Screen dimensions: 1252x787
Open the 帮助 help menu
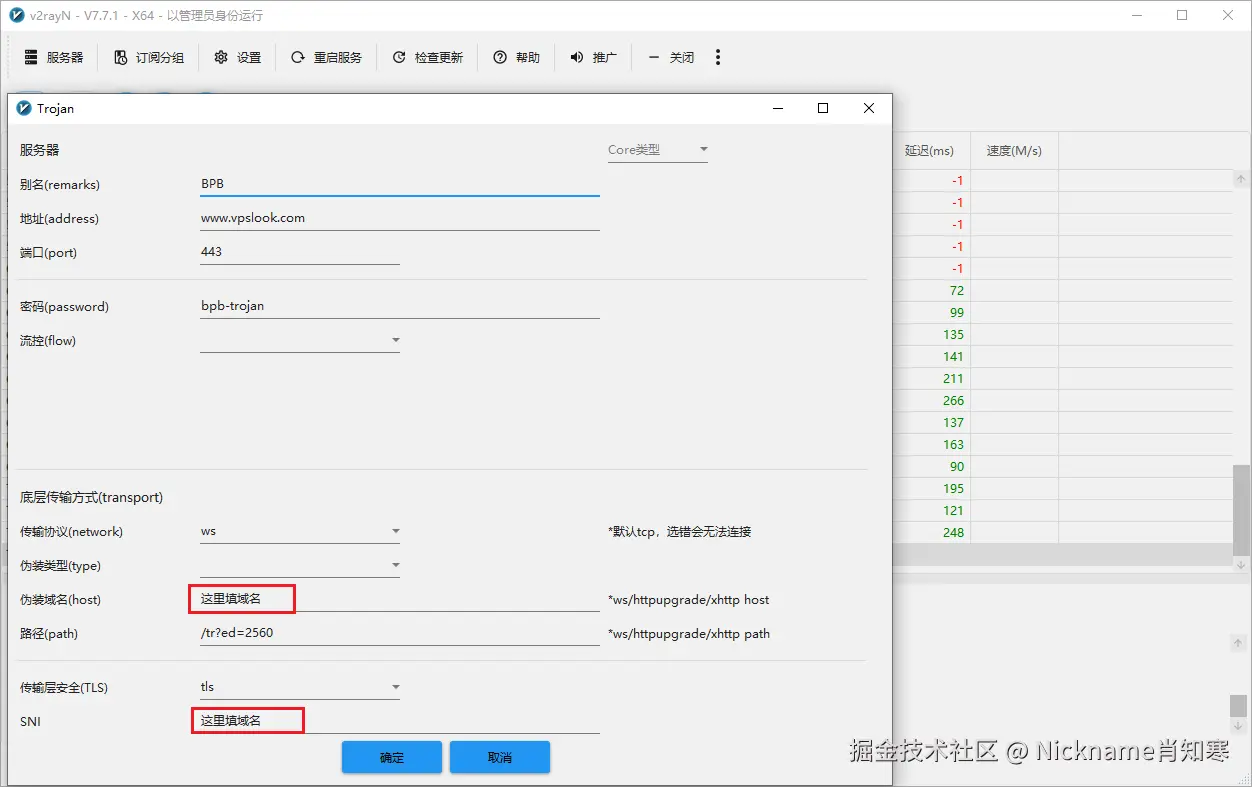pos(516,58)
